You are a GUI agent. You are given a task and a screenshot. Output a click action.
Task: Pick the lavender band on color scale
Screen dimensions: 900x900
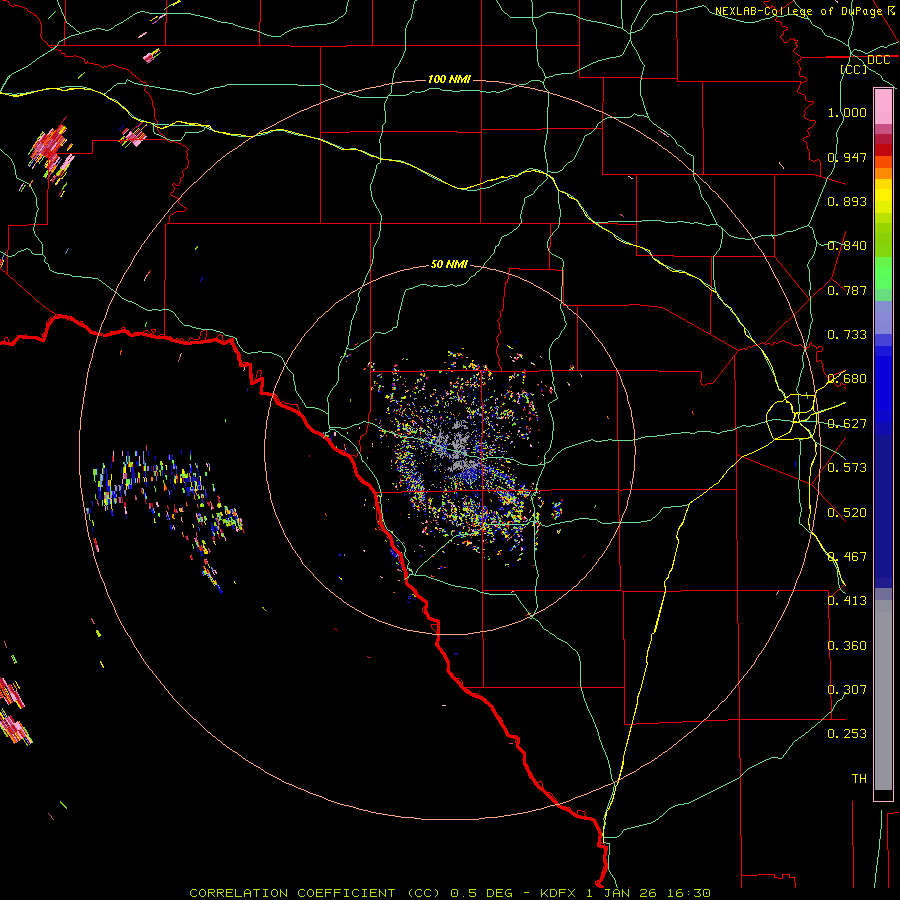point(883,317)
